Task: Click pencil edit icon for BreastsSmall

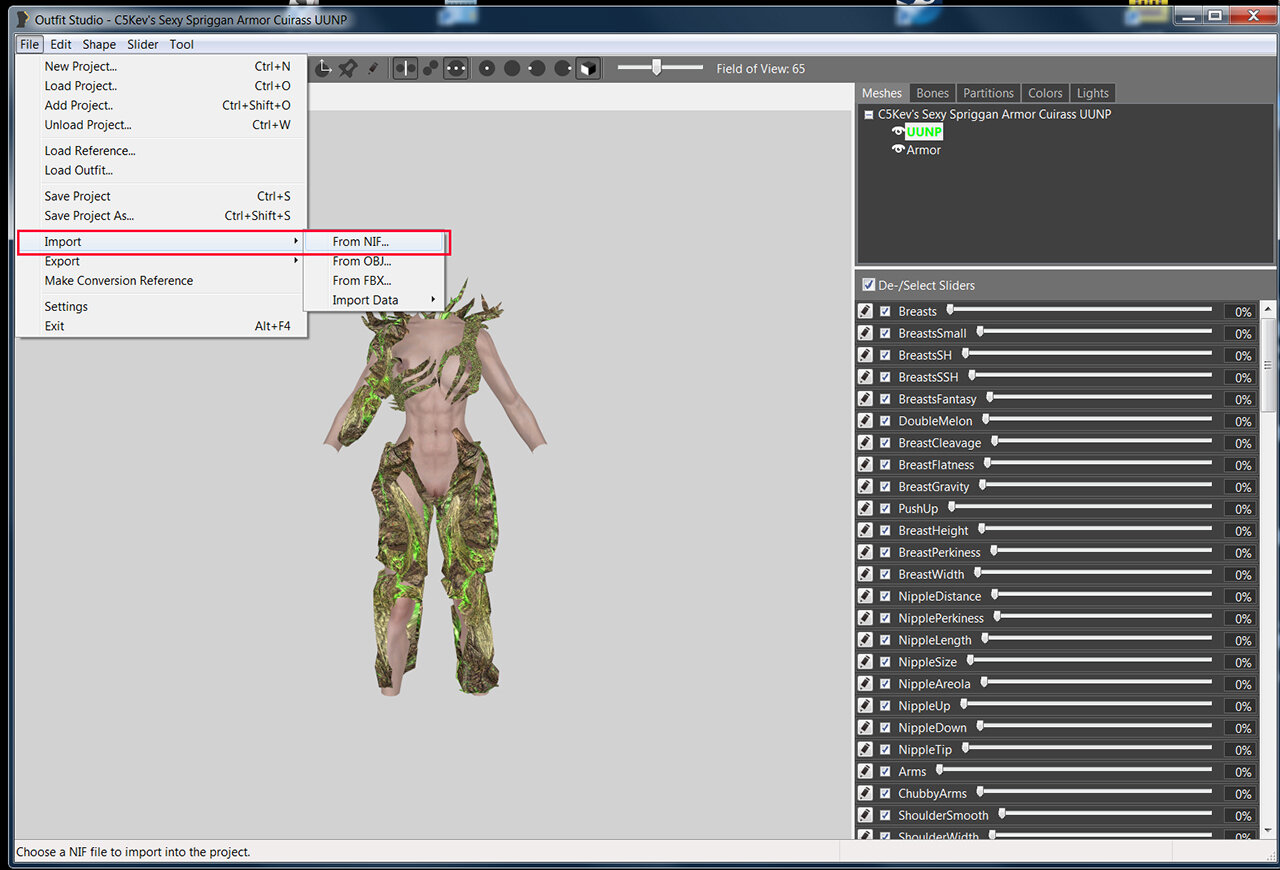Action: click(x=866, y=333)
